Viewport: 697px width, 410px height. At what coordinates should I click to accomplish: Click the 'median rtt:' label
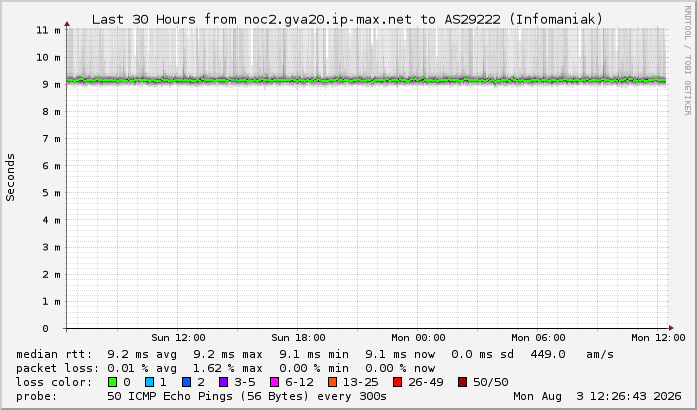click(x=54, y=354)
